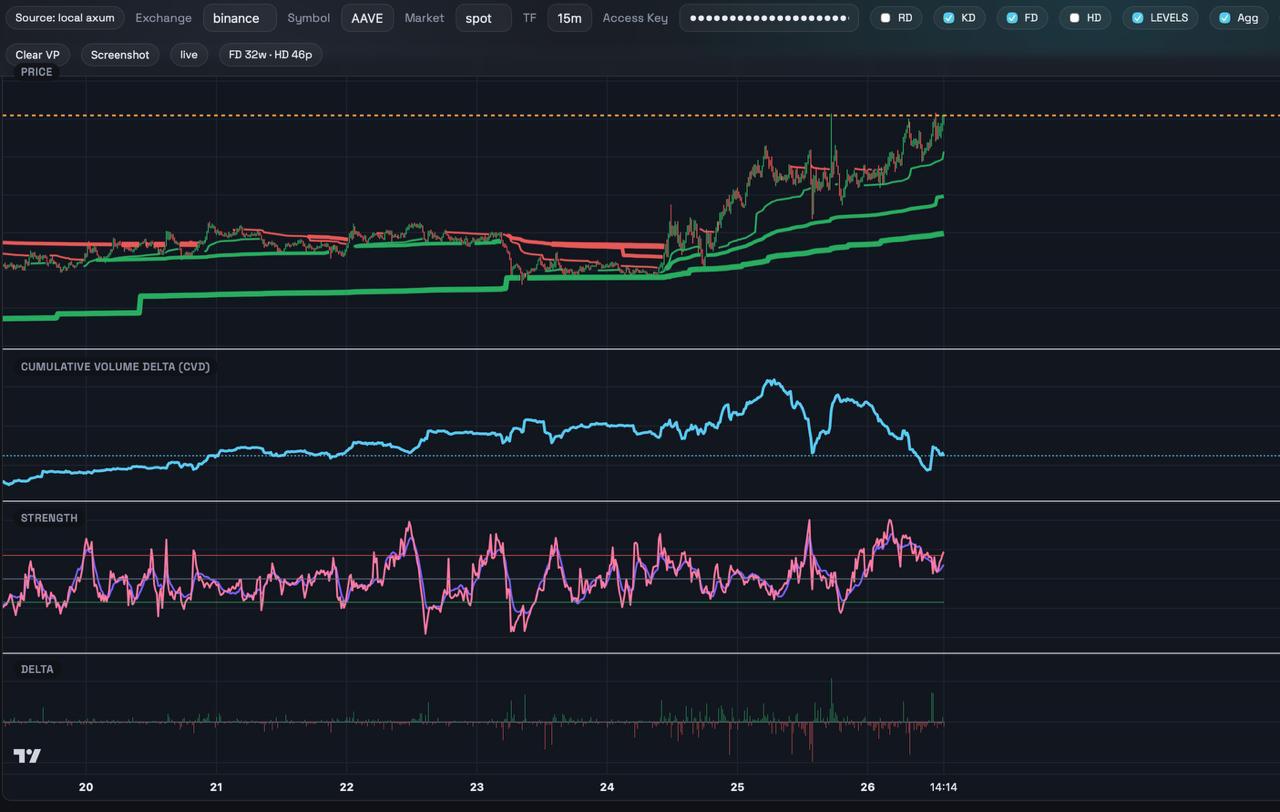Image resolution: width=1280 pixels, height=812 pixels.
Task: Open the spot market selector
Action: click(483, 18)
